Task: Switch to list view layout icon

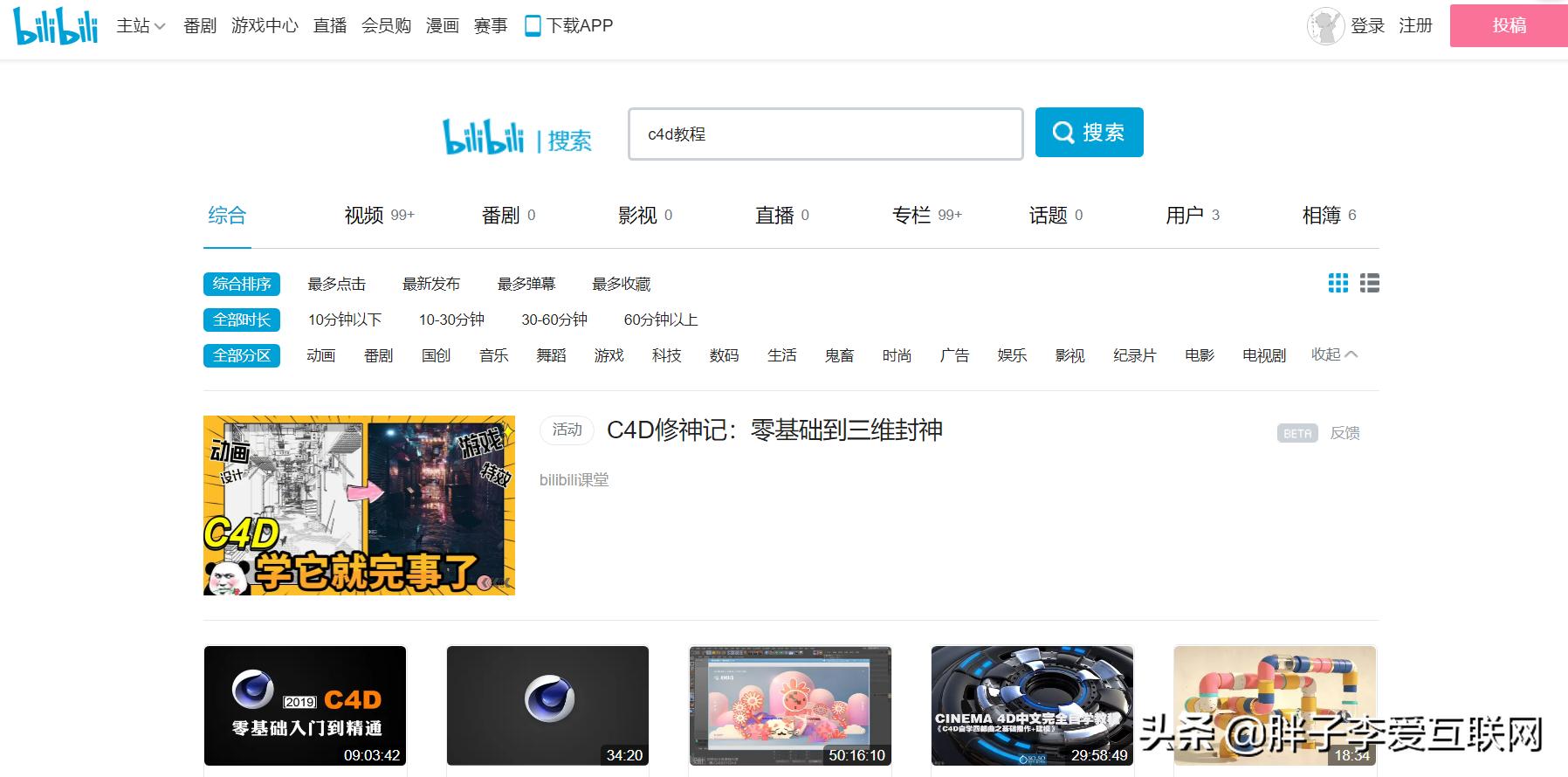Action: (x=1370, y=283)
